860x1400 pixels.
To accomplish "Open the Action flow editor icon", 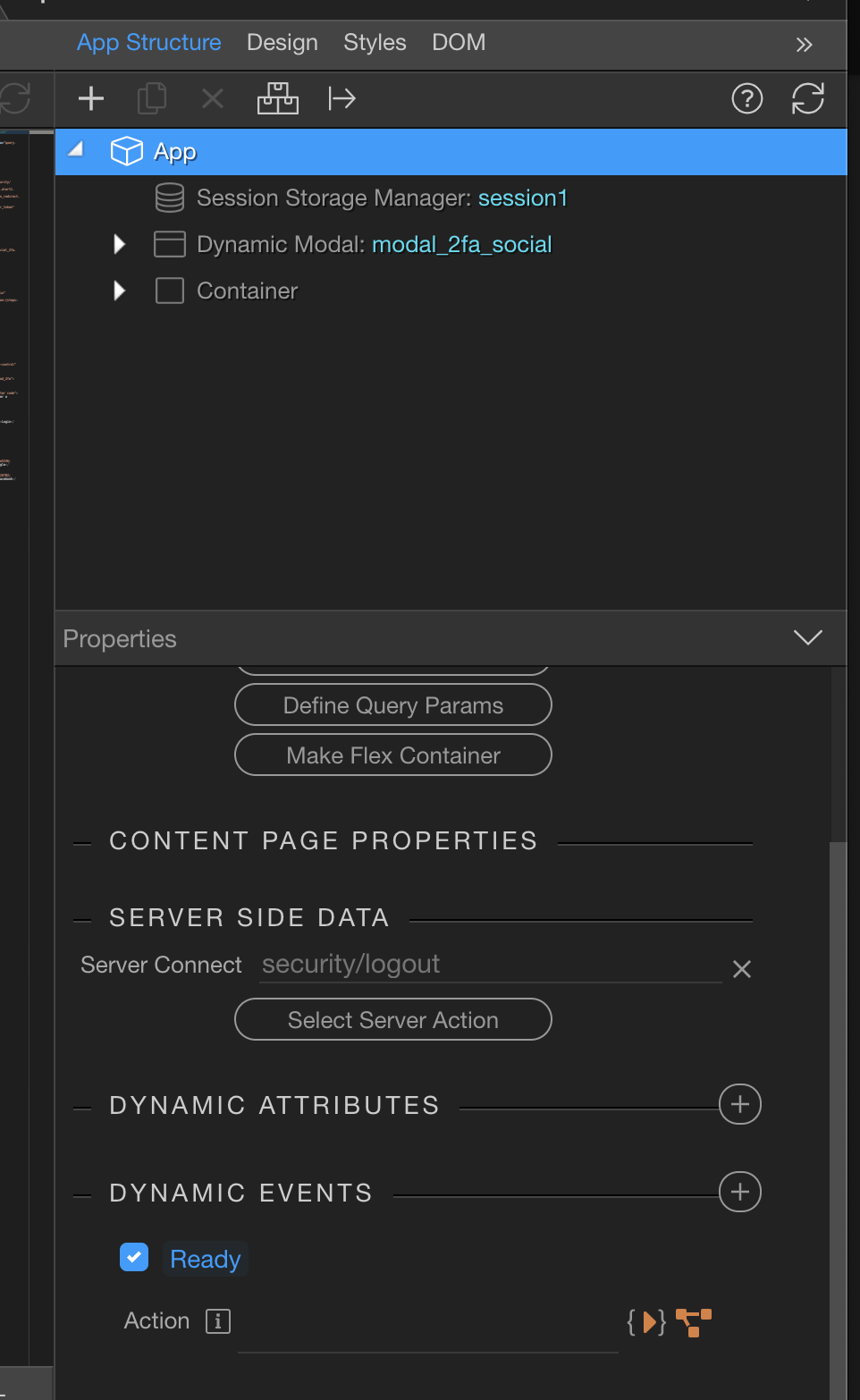I will coord(694,1321).
